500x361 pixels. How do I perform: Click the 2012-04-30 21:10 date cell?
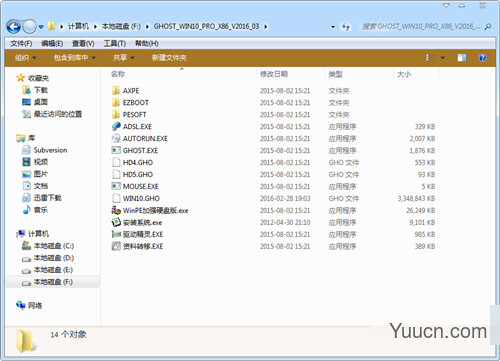pyautogui.click(x=285, y=222)
